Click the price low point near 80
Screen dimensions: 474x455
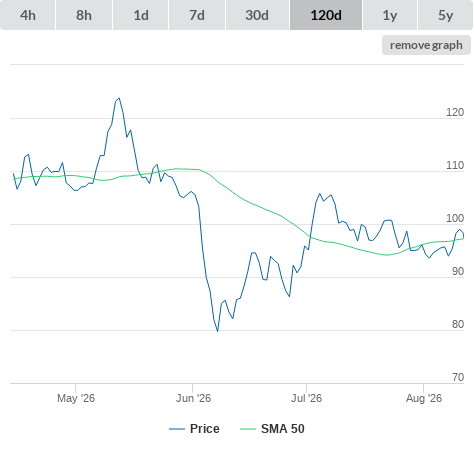tap(218, 331)
